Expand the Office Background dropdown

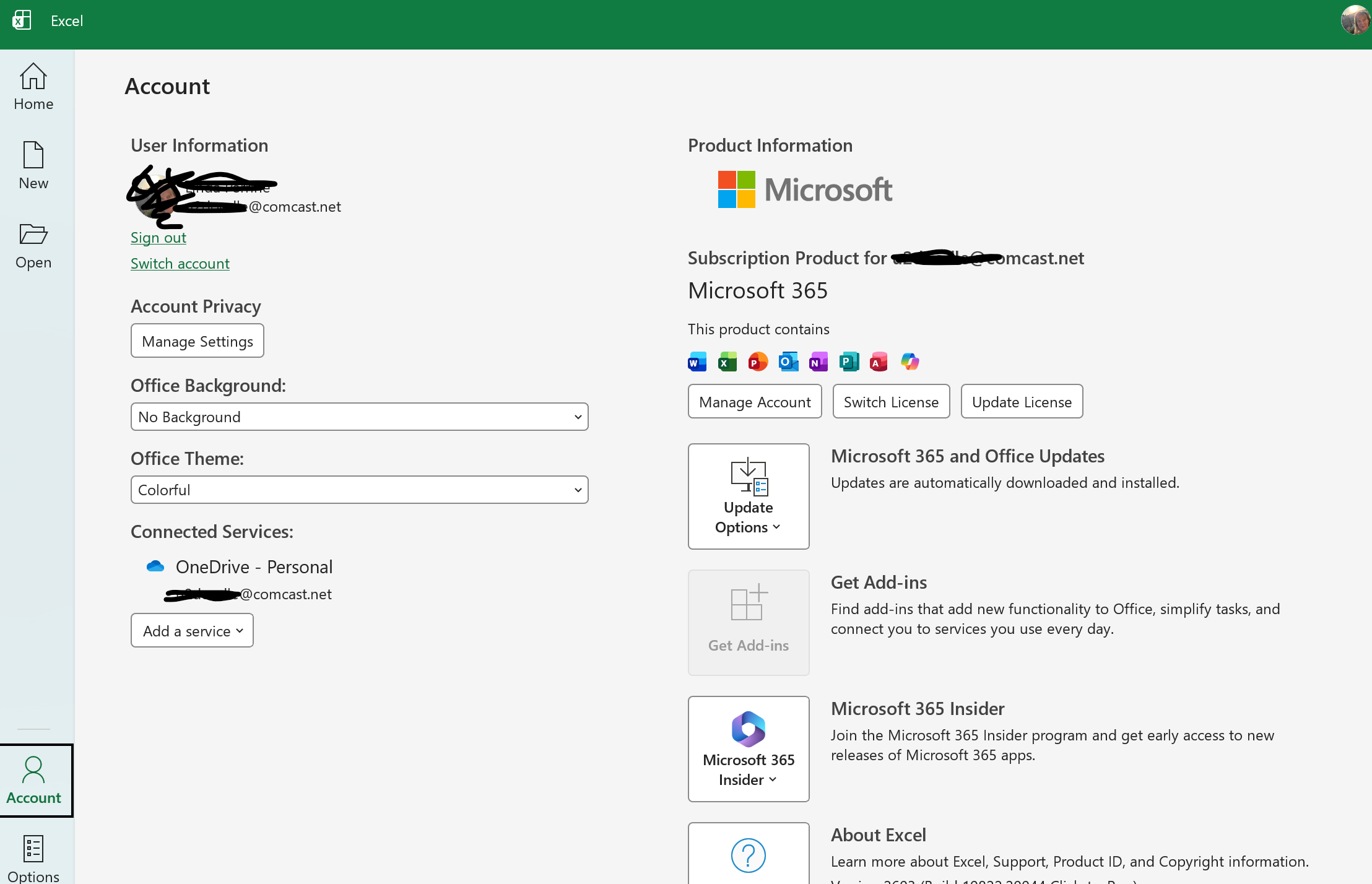pos(360,417)
